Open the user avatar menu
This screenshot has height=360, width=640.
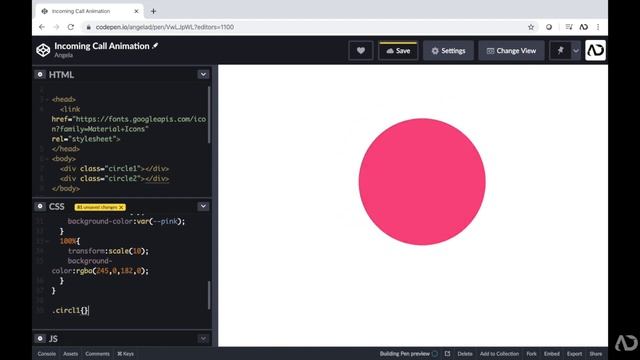click(x=595, y=50)
